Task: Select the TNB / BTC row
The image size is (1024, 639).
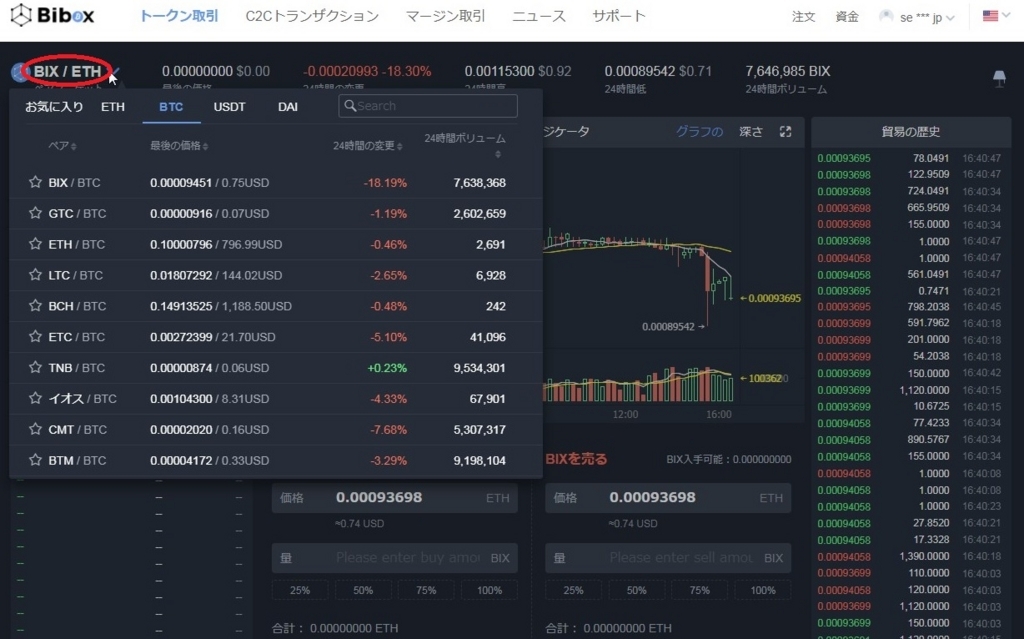Action: tap(276, 368)
